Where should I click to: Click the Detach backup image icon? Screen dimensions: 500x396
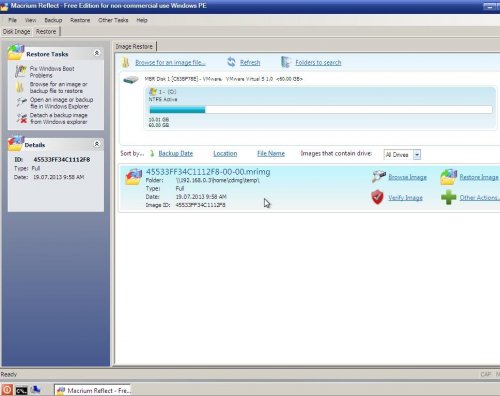[22, 118]
